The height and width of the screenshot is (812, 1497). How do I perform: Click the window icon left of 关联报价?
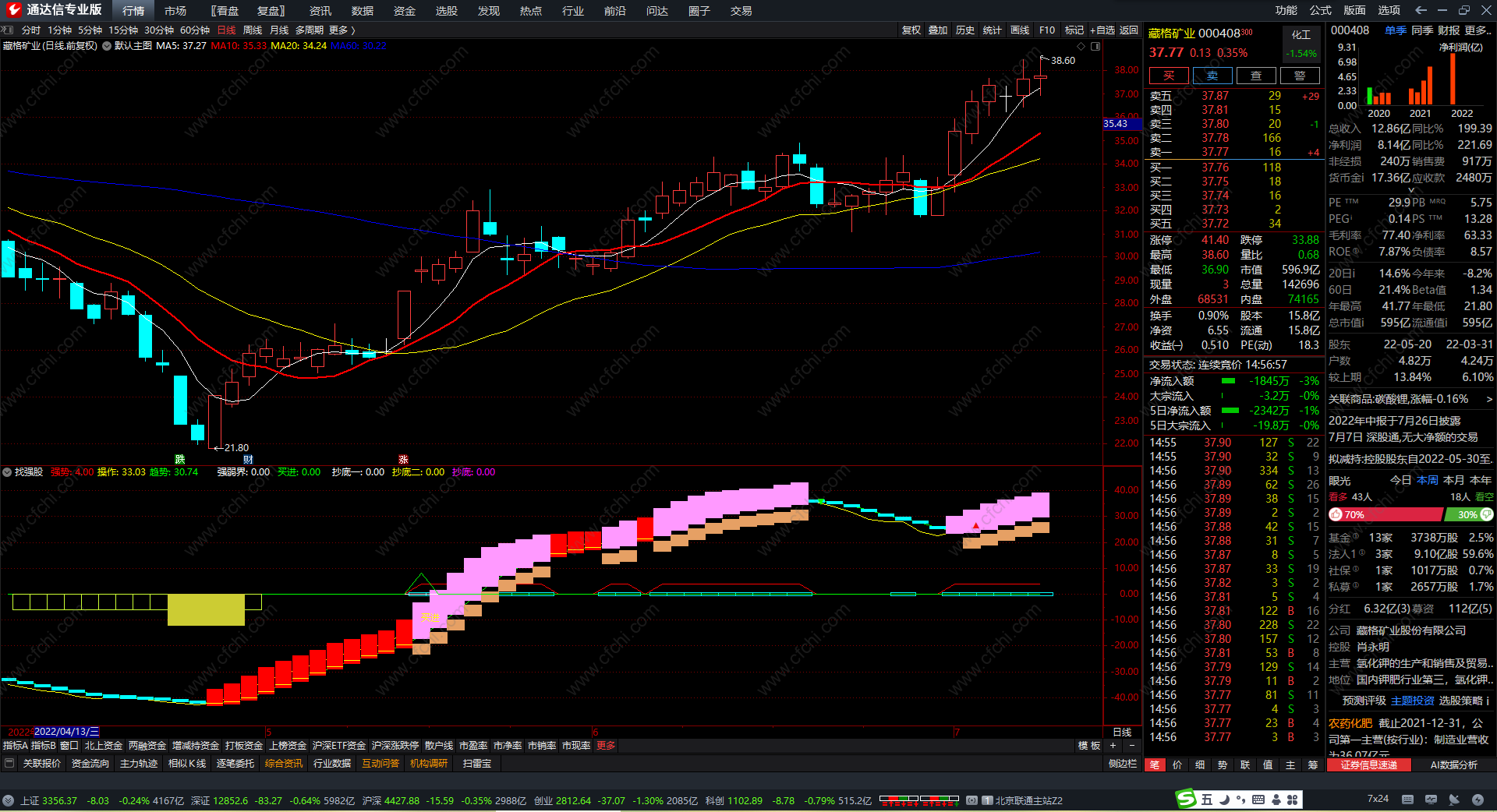(9, 764)
